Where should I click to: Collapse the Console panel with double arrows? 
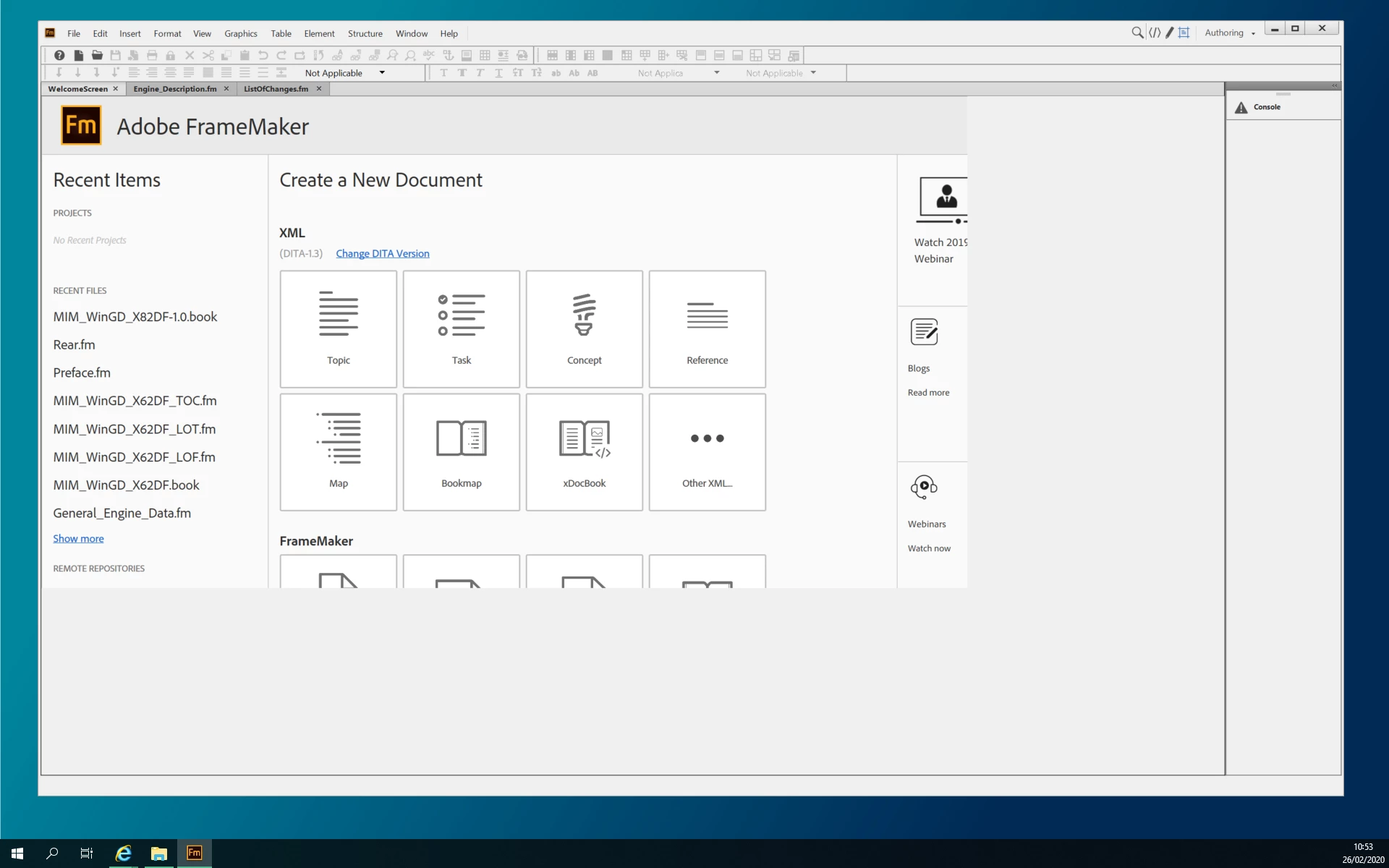[1334, 85]
